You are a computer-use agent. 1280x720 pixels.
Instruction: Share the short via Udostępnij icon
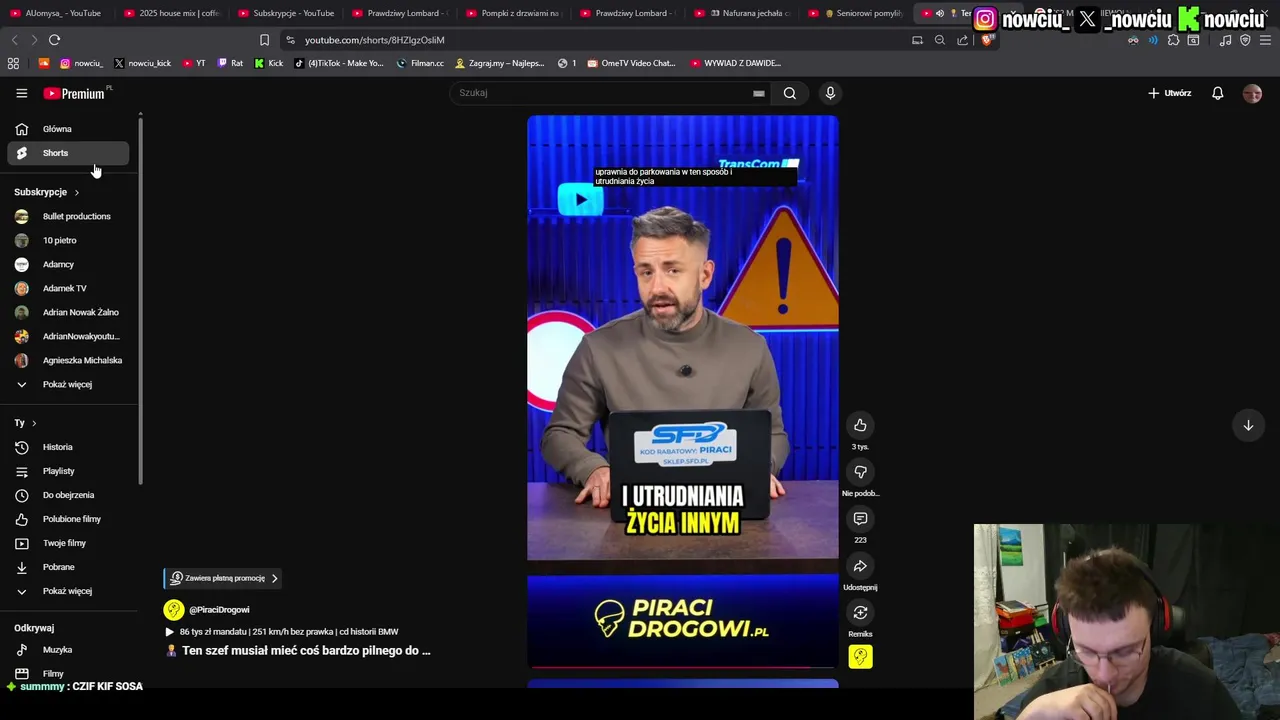860,566
